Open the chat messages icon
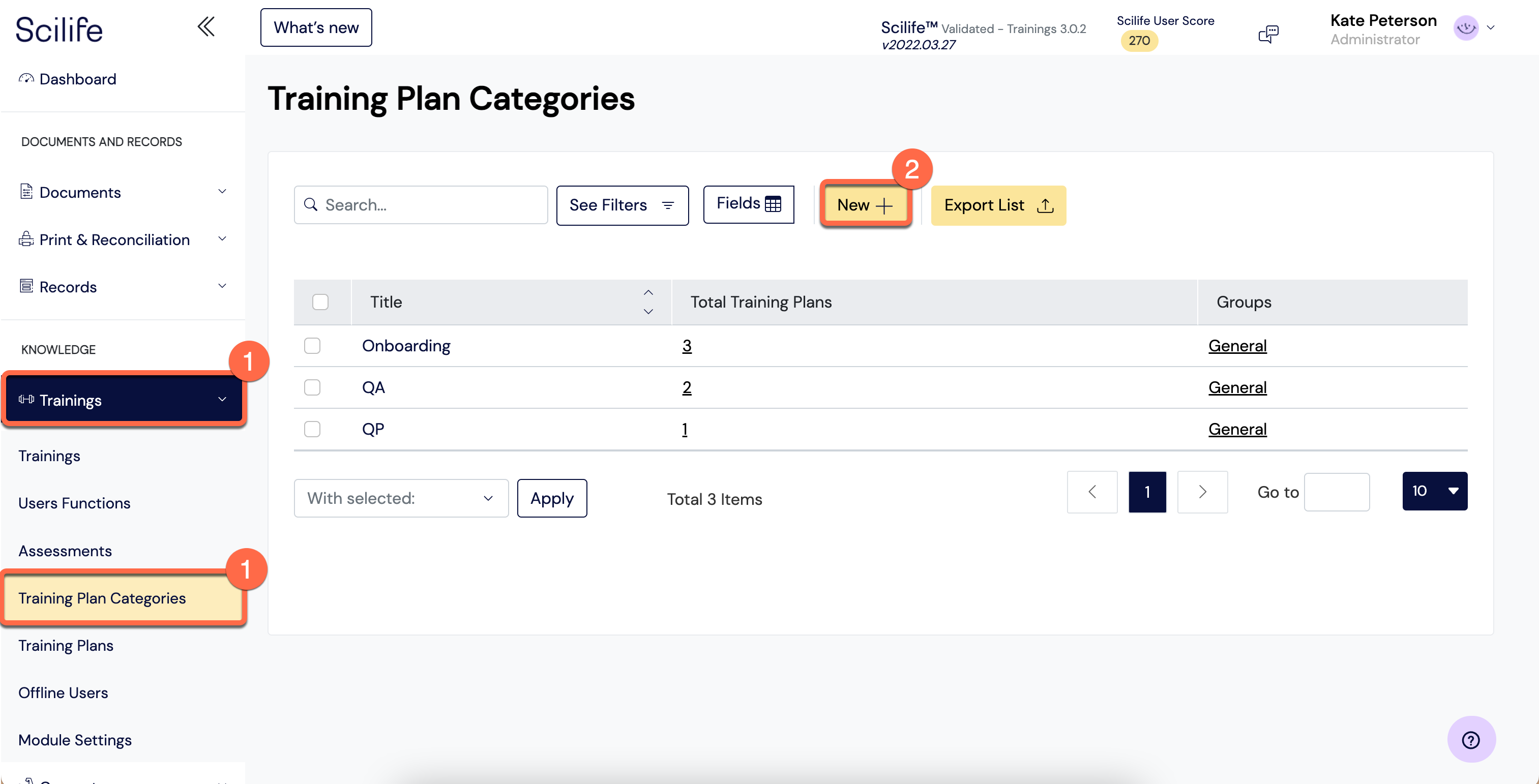Image resolution: width=1539 pixels, height=784 pixels. point(1268,34)
